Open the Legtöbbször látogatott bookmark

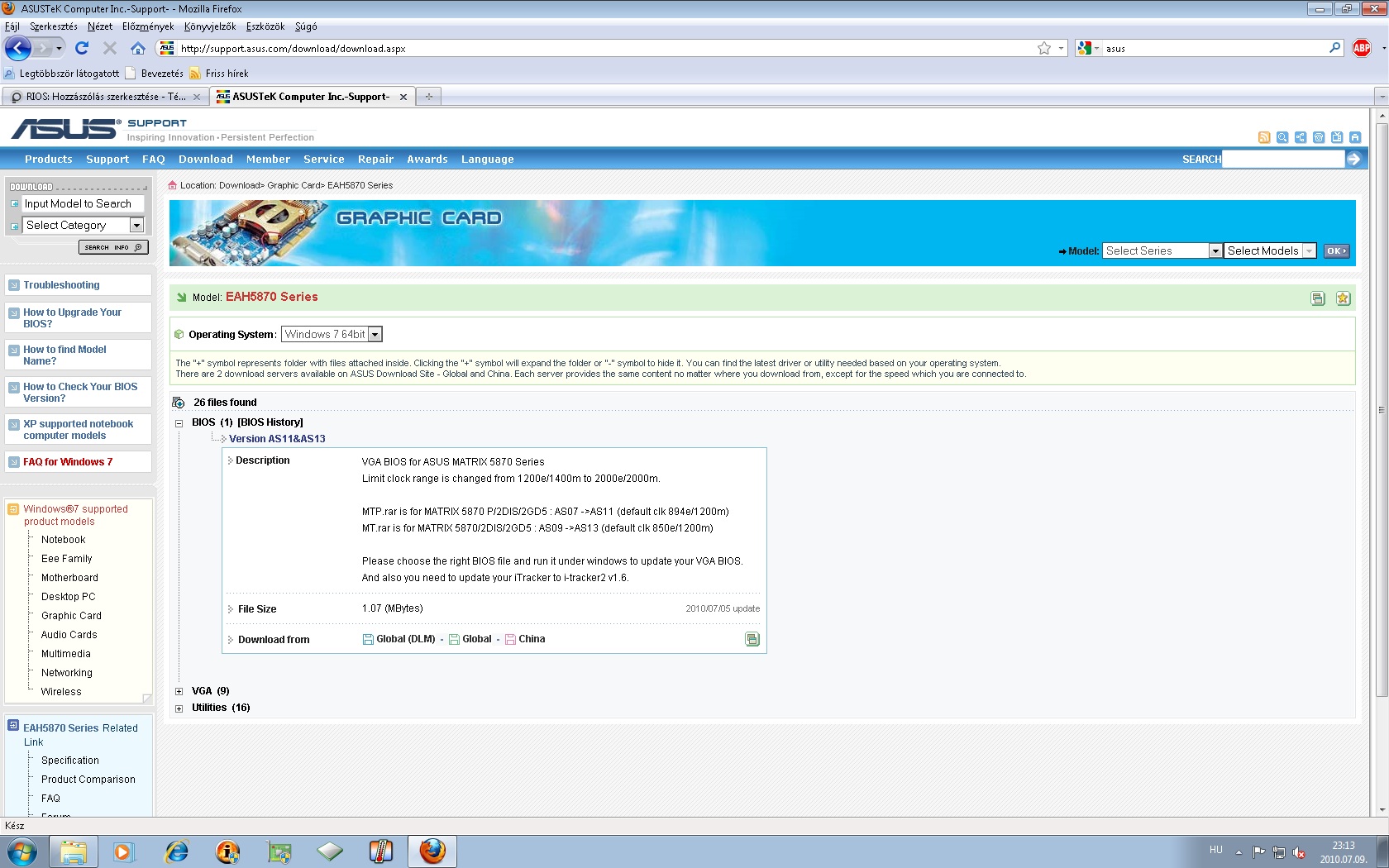pyautogui.click(x=62, y=74)
